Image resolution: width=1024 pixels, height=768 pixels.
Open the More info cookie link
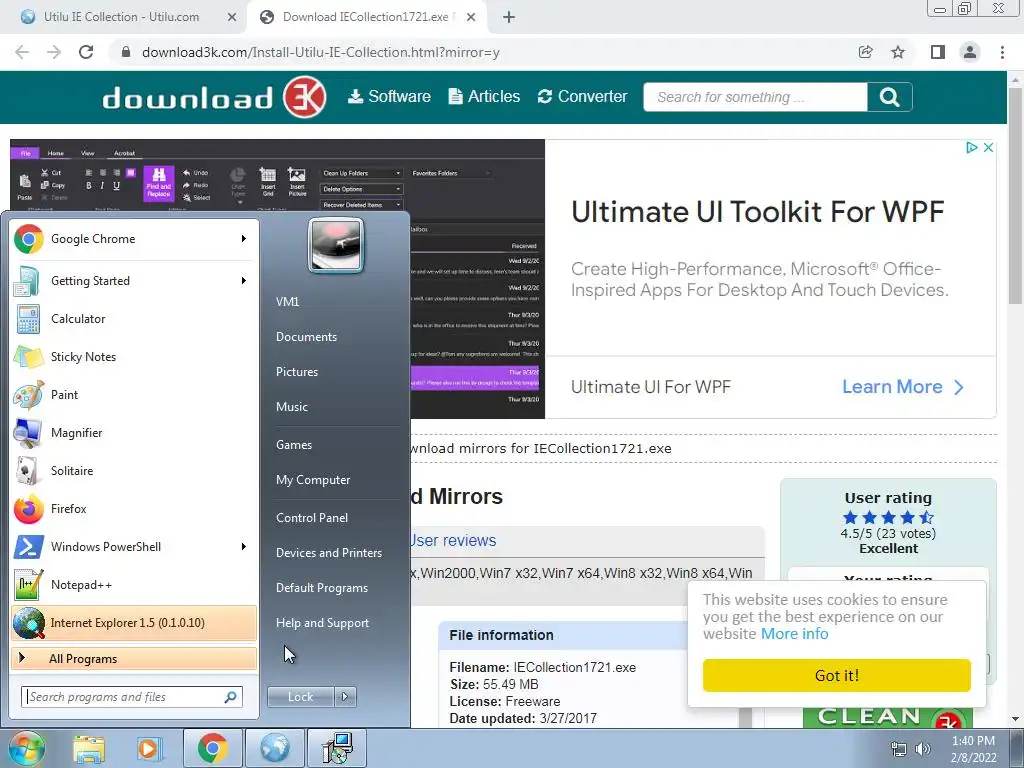(794, 634)
